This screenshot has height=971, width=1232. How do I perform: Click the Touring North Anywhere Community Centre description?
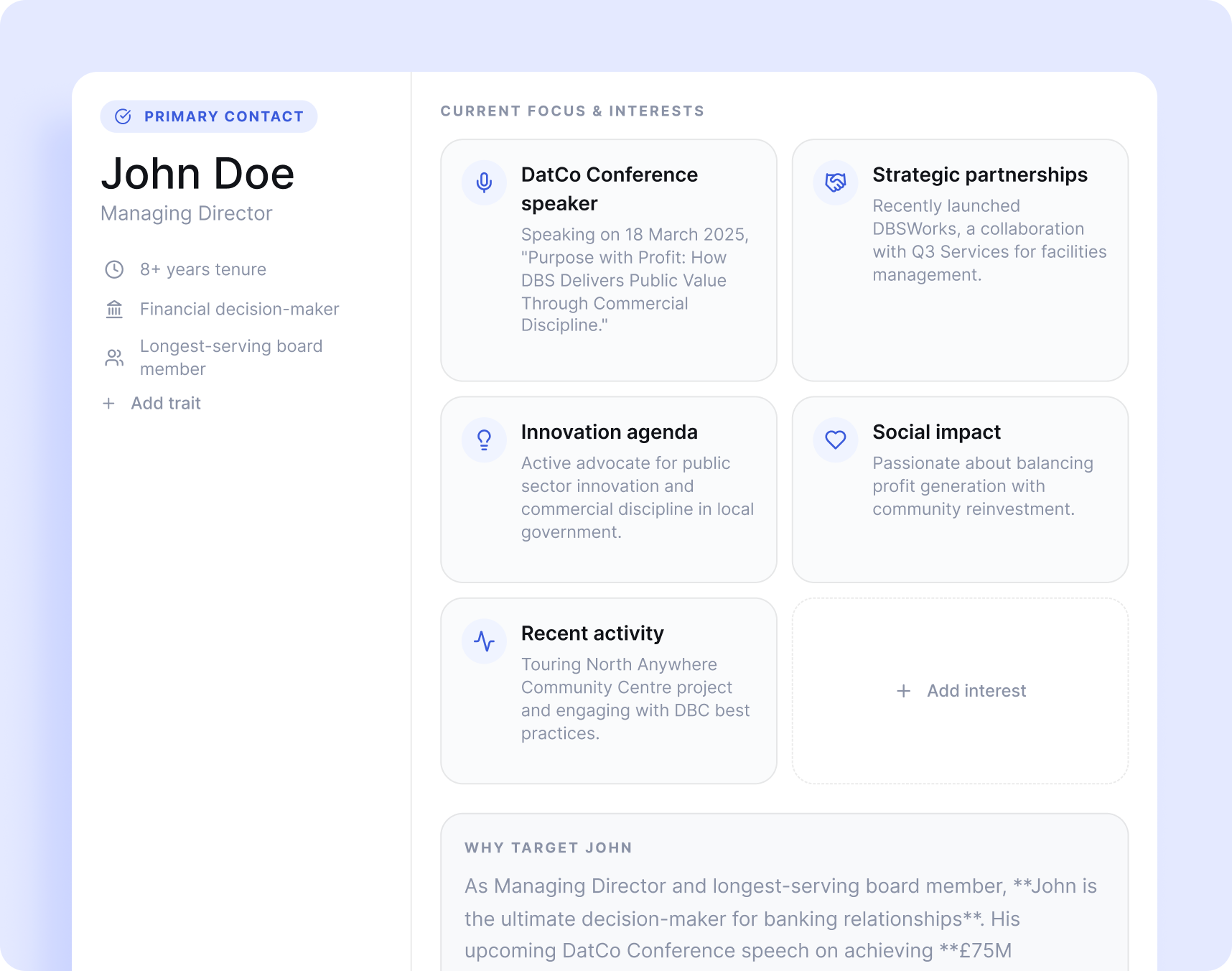pyautogui.click(x=635, y=699)
